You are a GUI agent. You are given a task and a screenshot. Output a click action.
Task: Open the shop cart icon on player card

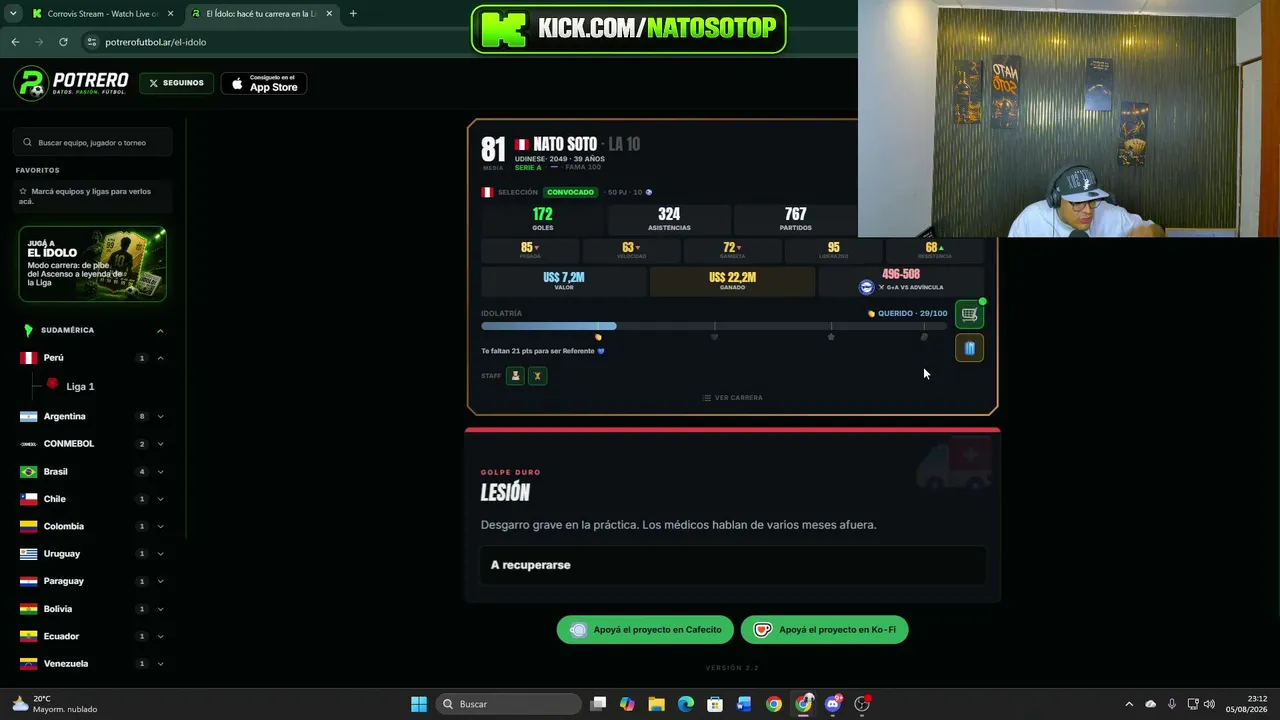click(x=969, y=315)
